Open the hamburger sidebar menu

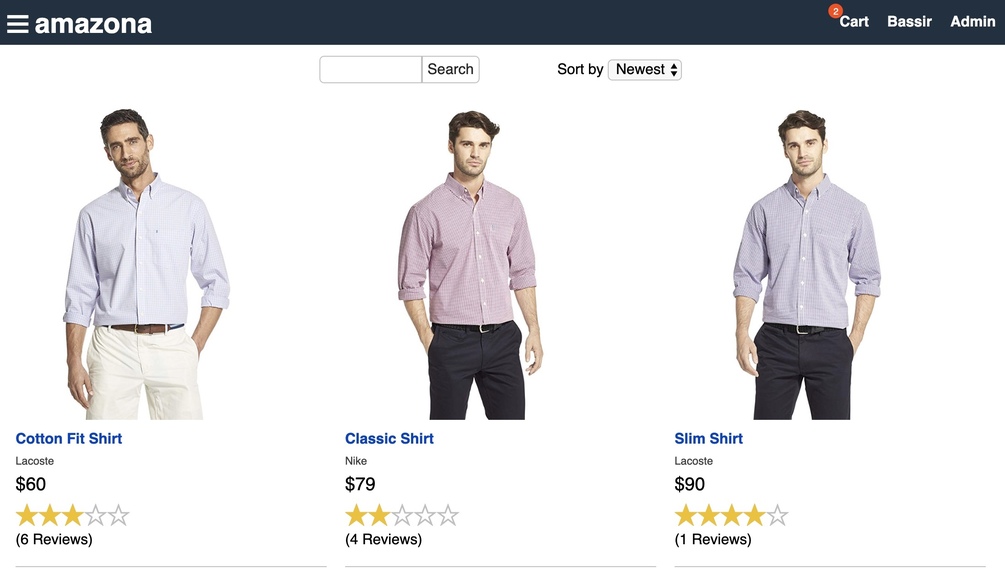click(17, 24)
